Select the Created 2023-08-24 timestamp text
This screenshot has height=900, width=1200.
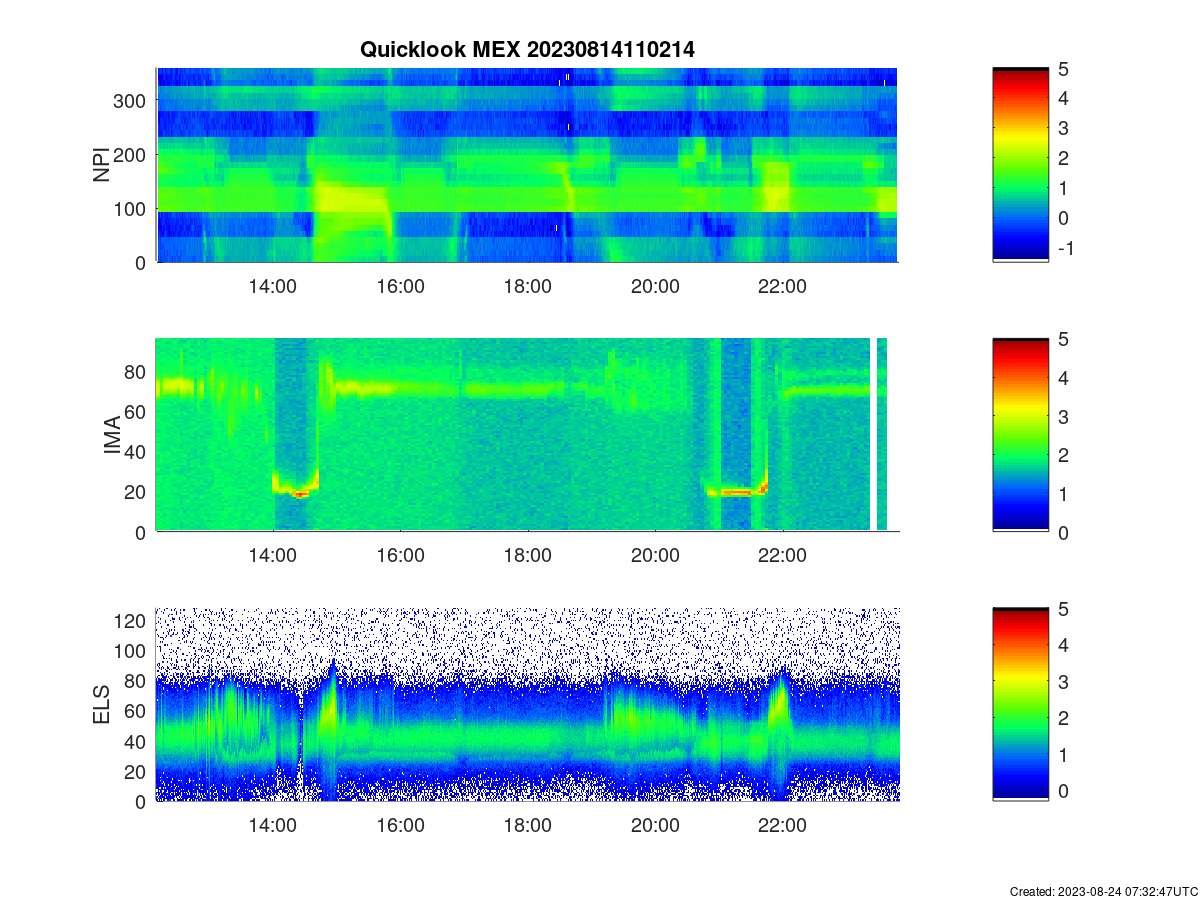1103,891
